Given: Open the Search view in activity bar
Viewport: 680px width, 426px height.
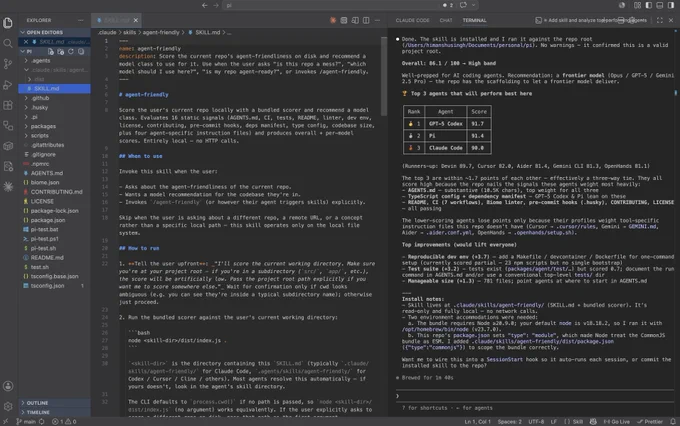Looking at the screenshot, I should (8, 43).
